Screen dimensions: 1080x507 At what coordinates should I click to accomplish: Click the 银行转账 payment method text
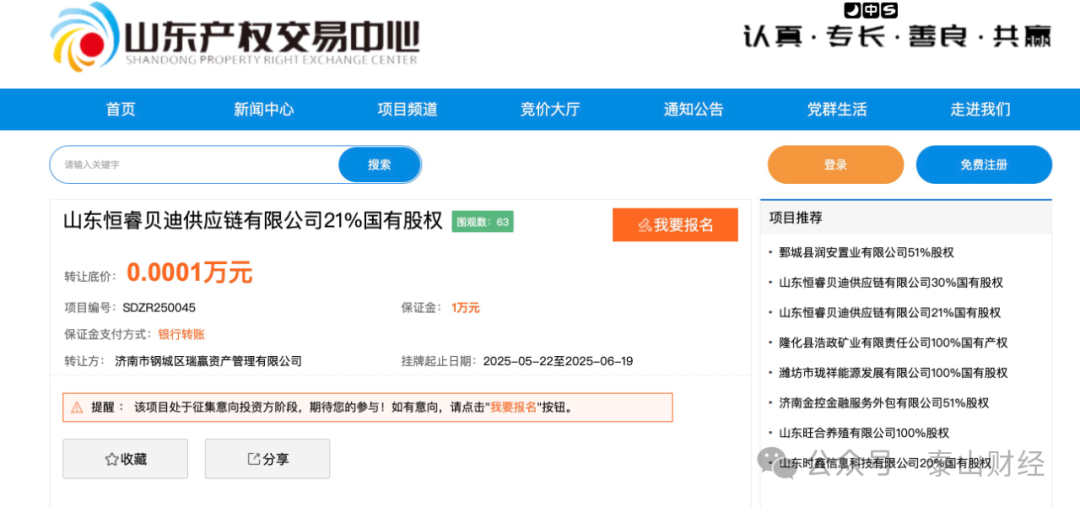coord(181,334)
